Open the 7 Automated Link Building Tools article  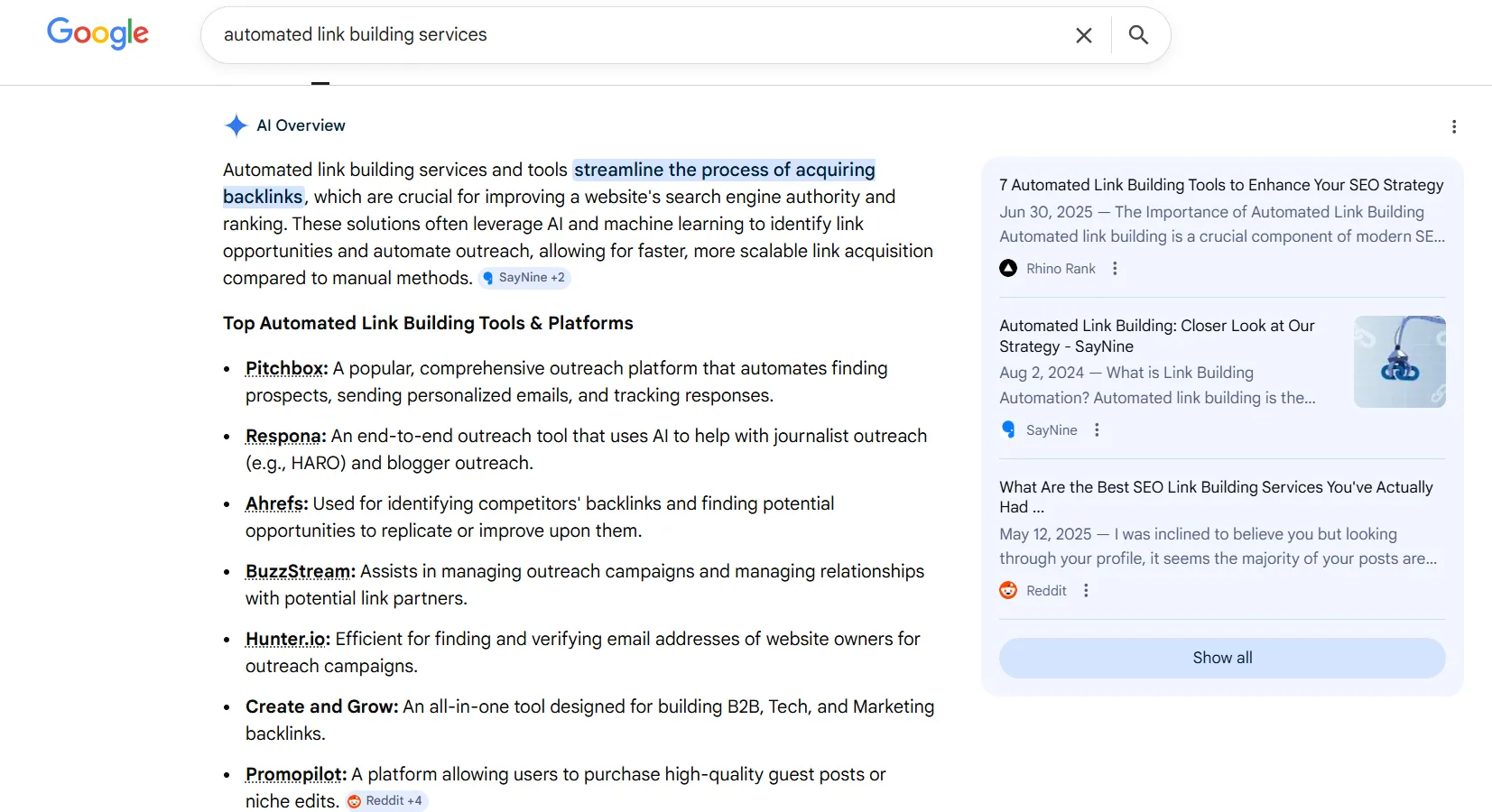(x=1220, y=185)
